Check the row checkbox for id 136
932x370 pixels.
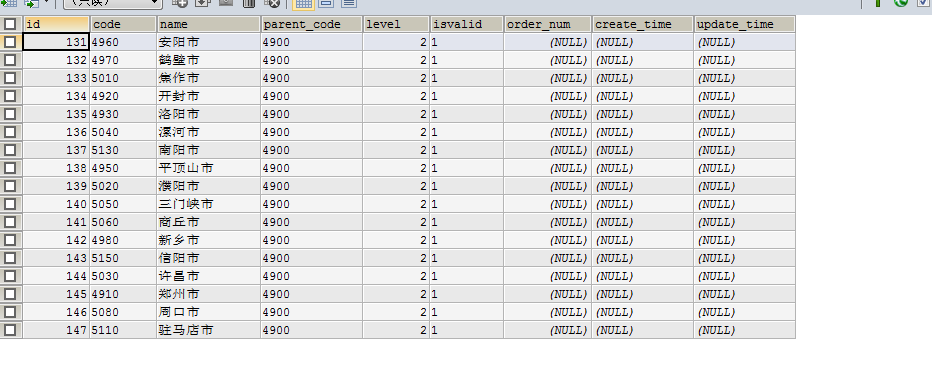tap(10, 132)
